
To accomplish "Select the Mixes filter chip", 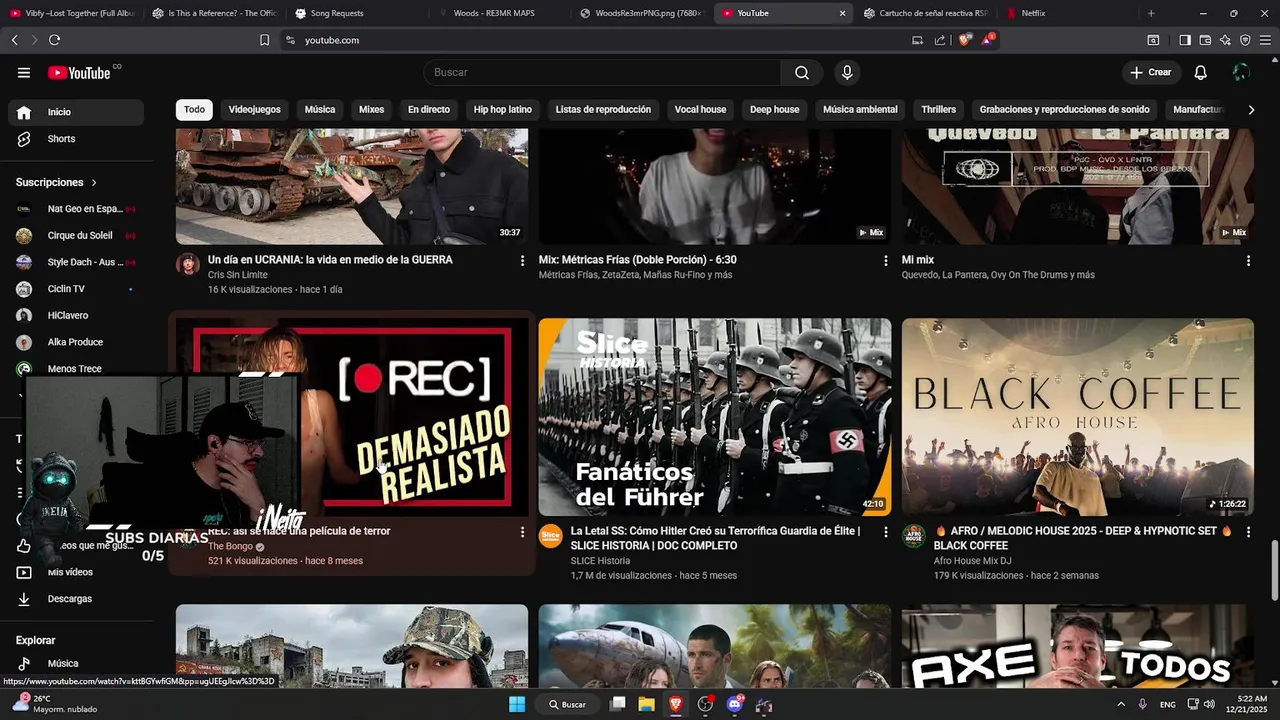I will click(371, 109).
